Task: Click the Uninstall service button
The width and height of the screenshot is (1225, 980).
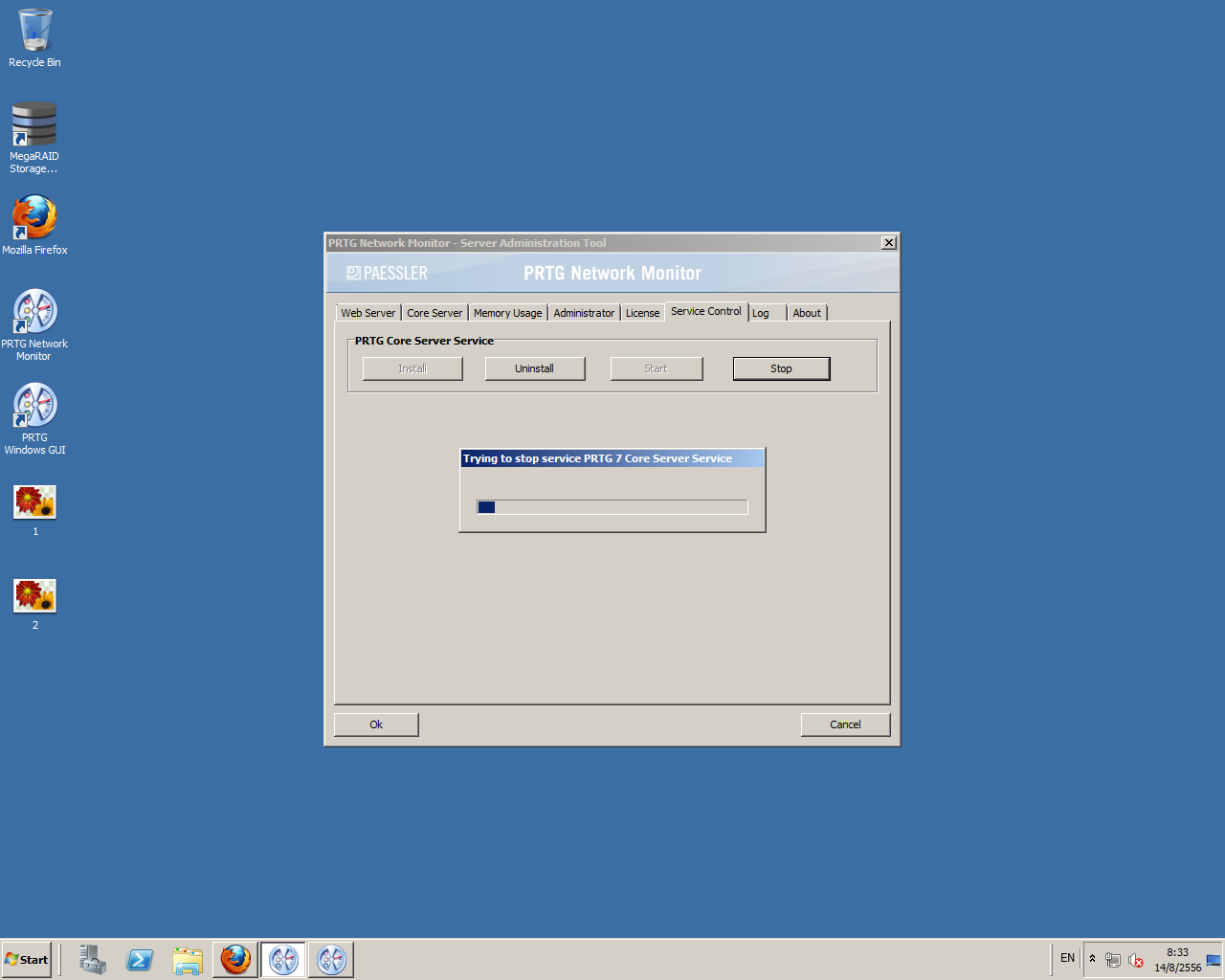Action: click(x=534, y=368)
